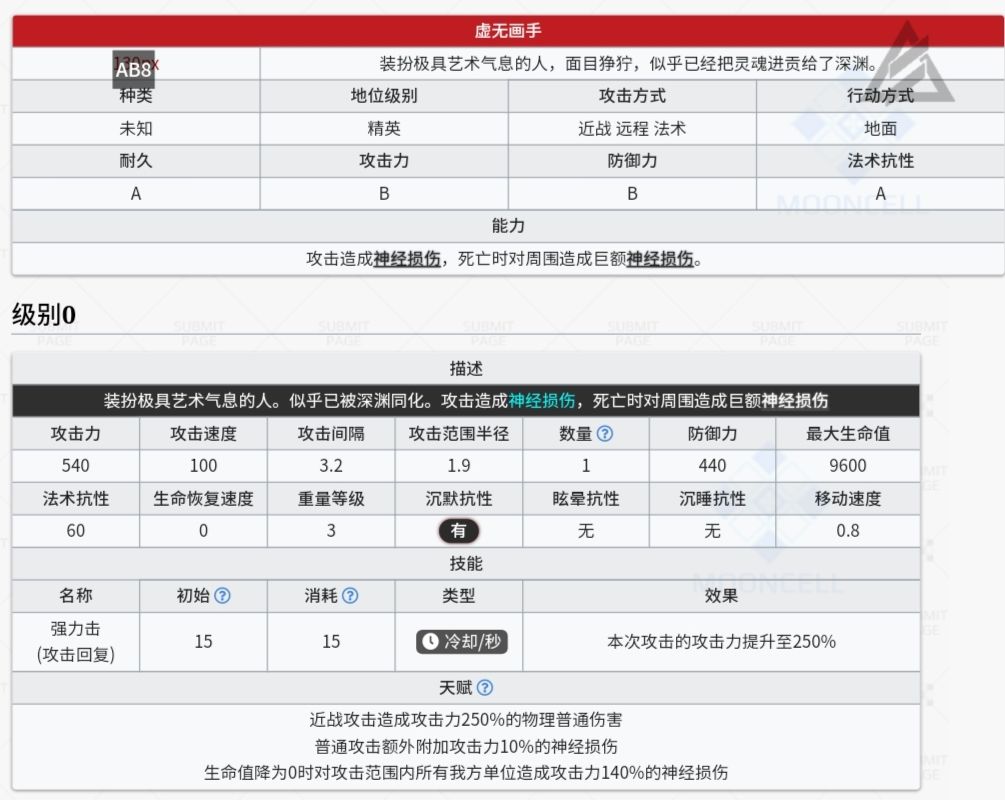The width and height of the screenshot is (1005, 800).
Task: Click move speed value 0.8
Action: point(847,531)
